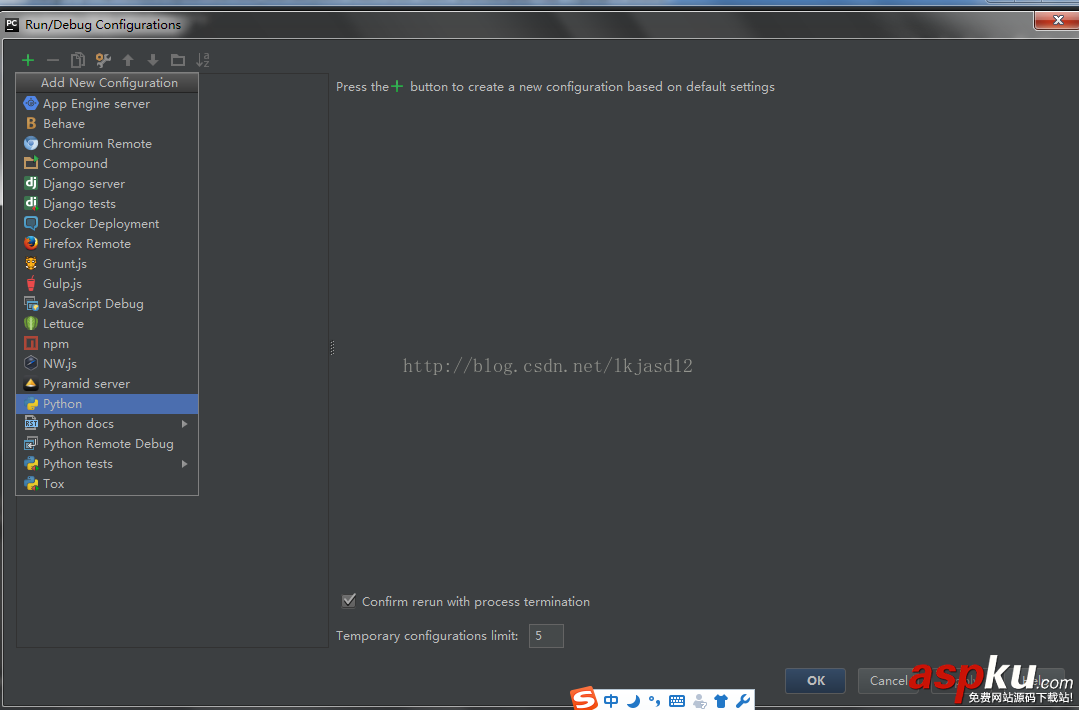
Task: Edit the temporary configurations limit field
Action: pyautogui.click(x=545, y=635)
